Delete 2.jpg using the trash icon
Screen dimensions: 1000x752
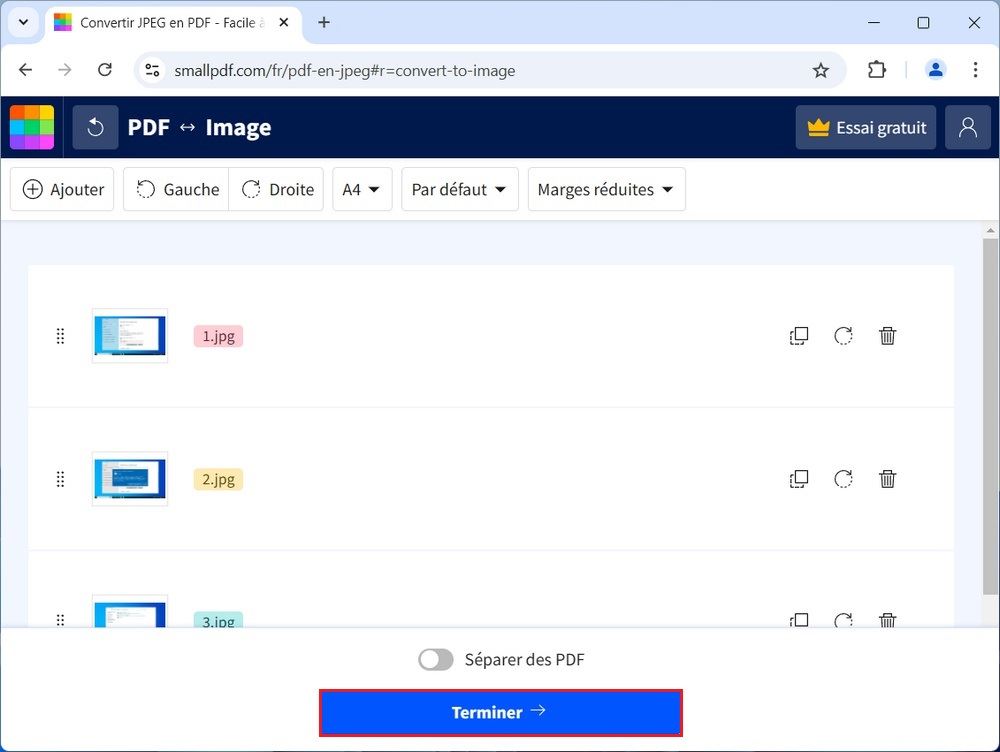(887, 479)
